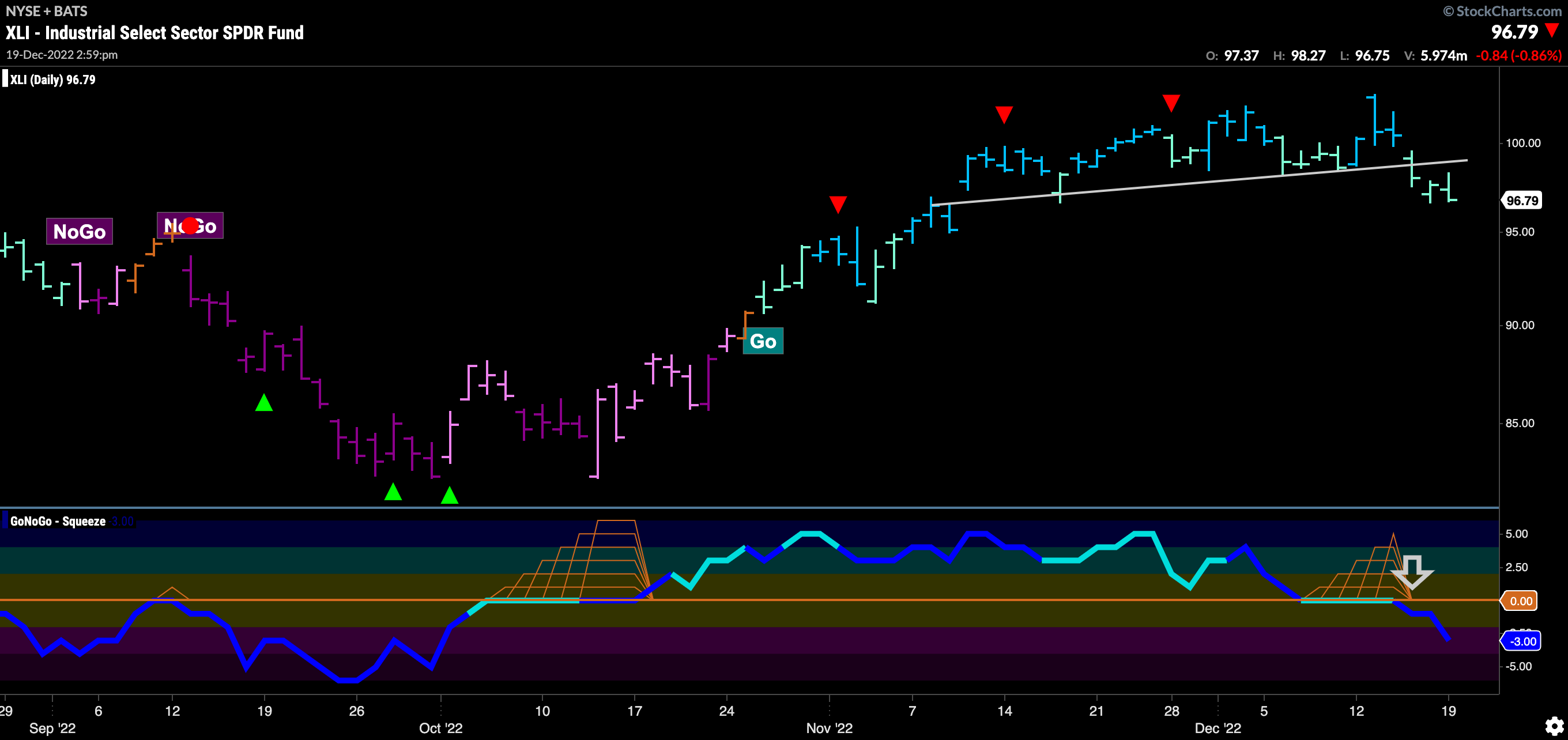This screenshot has height=740, width=1568.
Task: Click the XLI Industrial Select Sector title
Action: click(154, 33)
